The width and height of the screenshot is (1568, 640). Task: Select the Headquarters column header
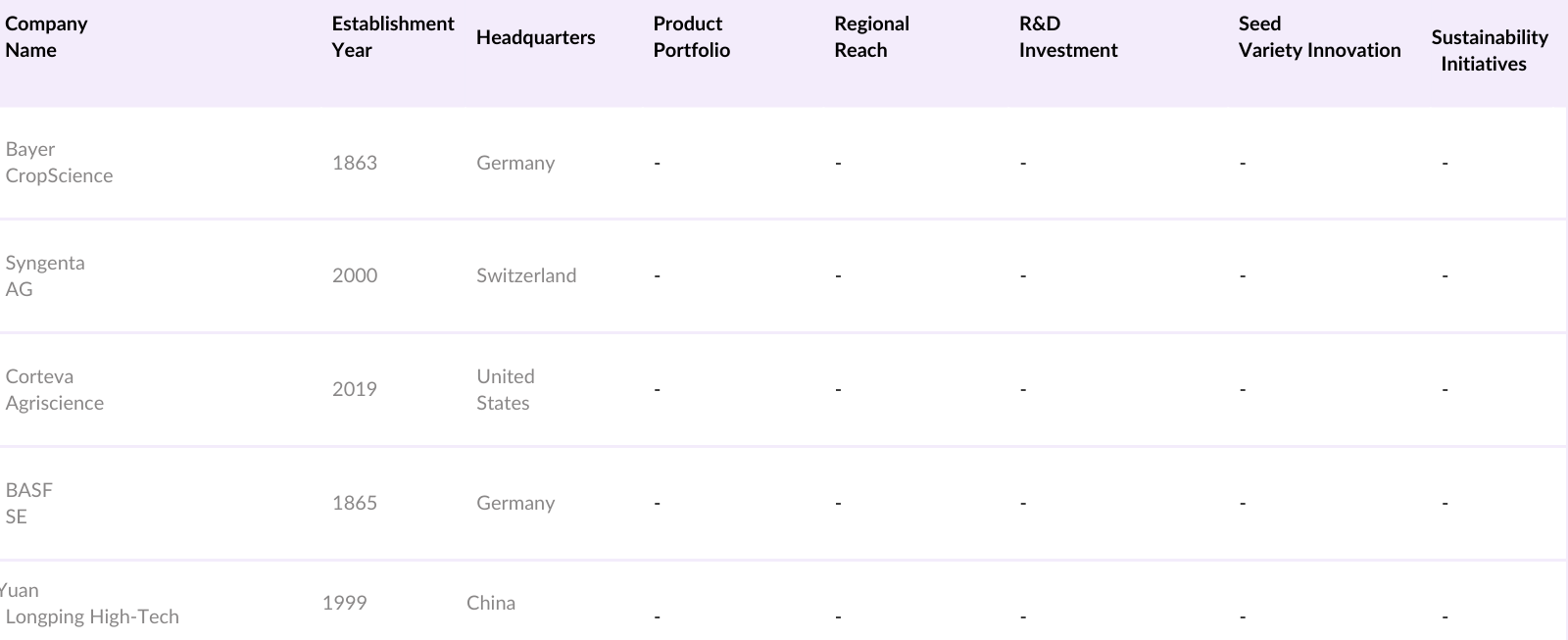click(x=535, y=37)
